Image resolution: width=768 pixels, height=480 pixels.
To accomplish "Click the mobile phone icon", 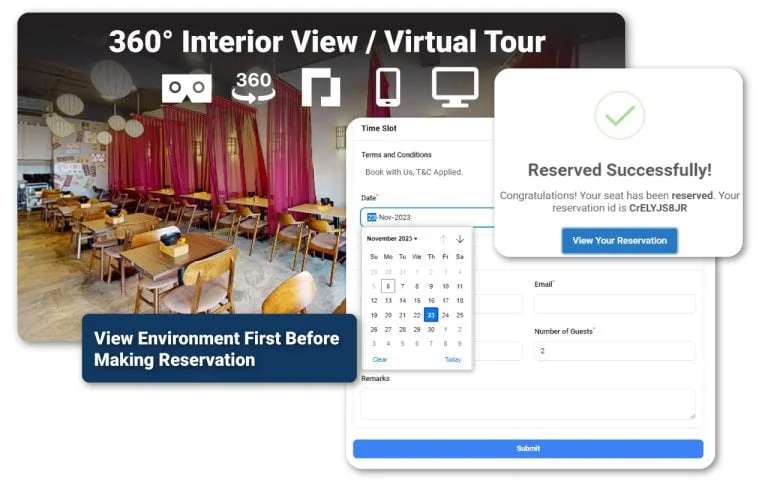I will click(388, 87).
